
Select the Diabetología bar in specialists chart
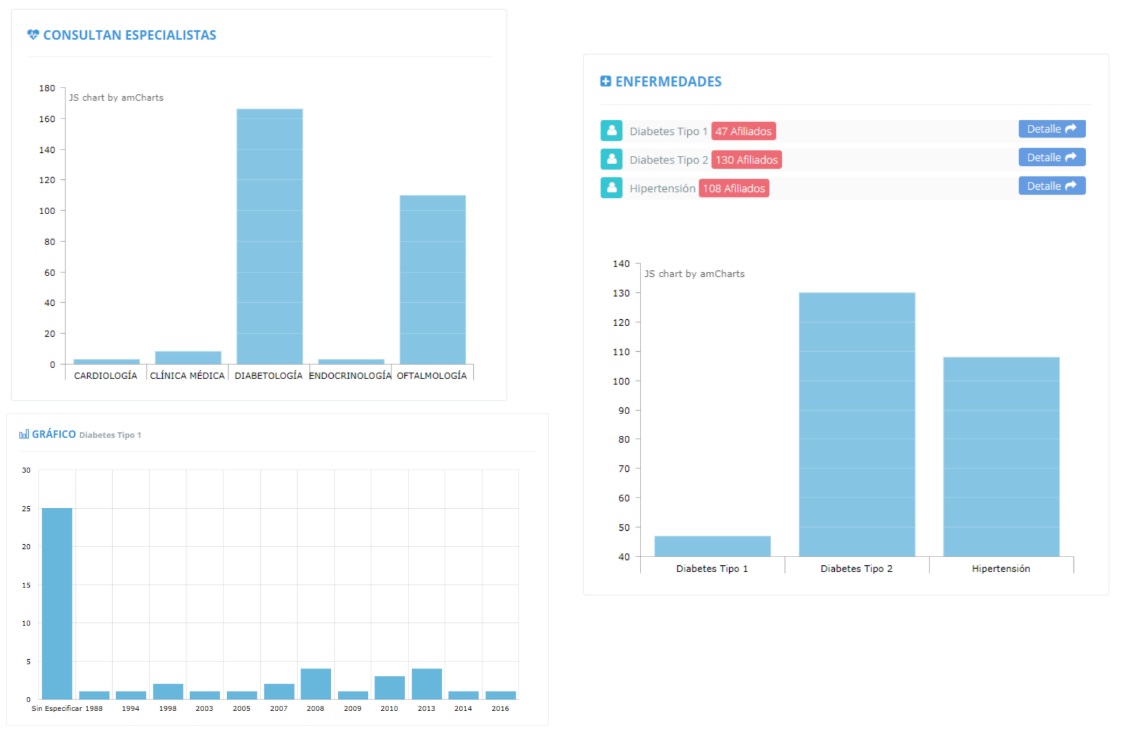[269, 237]
